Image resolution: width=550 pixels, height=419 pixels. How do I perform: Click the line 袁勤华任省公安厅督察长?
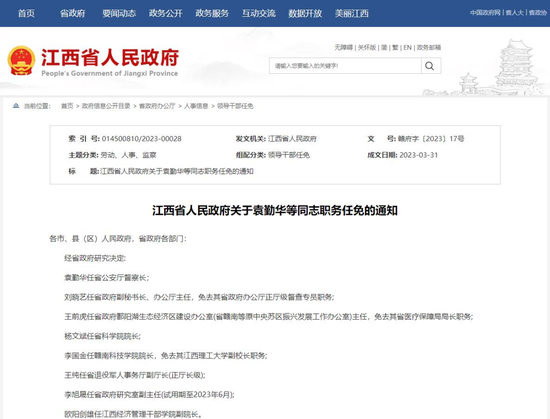107,278
